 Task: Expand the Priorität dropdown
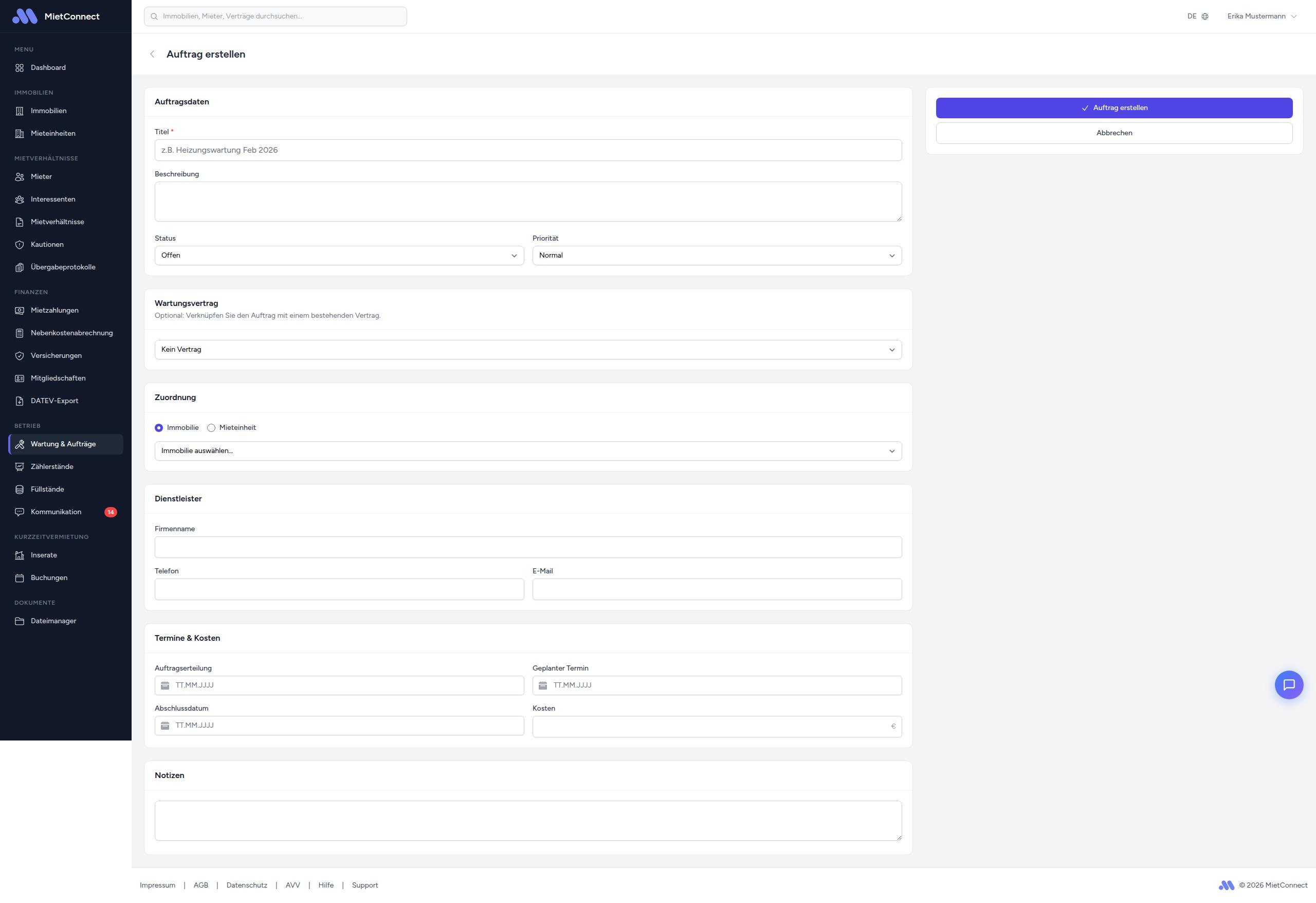pyautogui.click(x=716, y=256)
